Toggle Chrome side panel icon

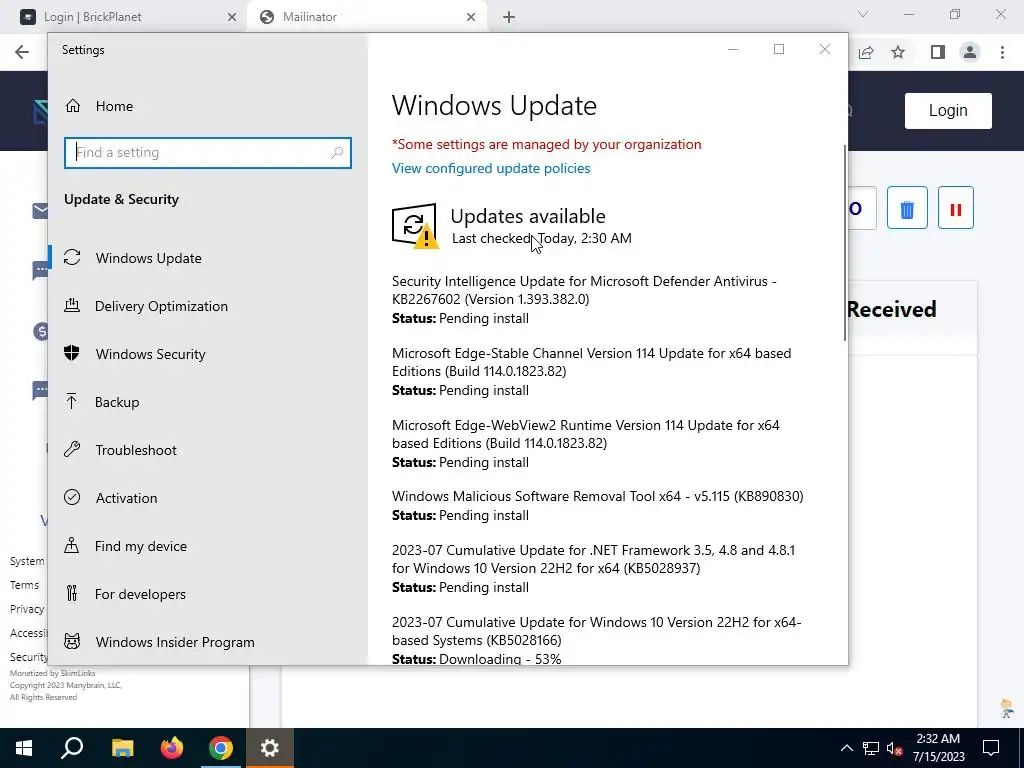[x=938, y=52]
